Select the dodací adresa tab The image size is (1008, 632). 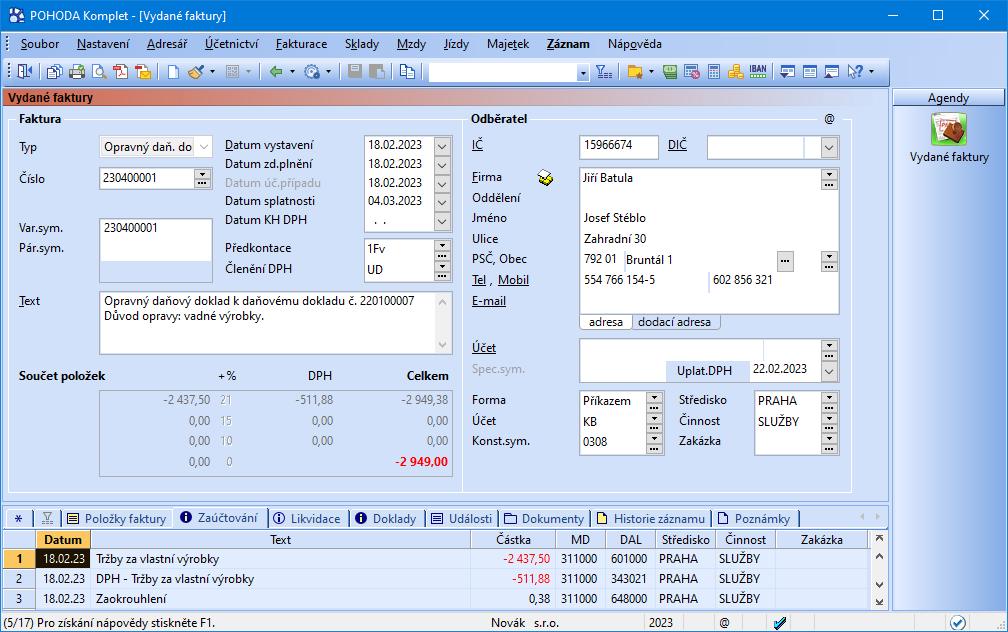pos(674,322)
